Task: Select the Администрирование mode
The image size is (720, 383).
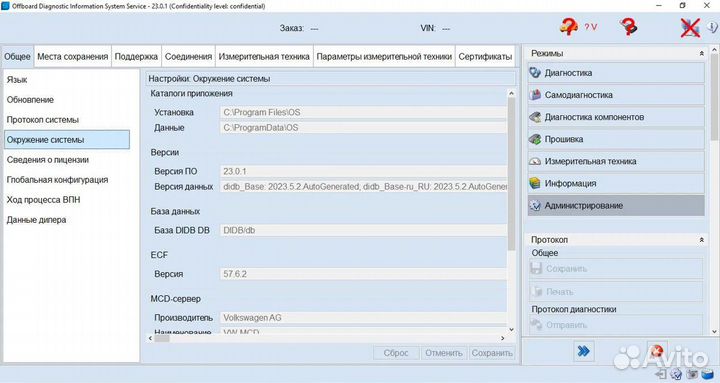Action: point(616,205)
